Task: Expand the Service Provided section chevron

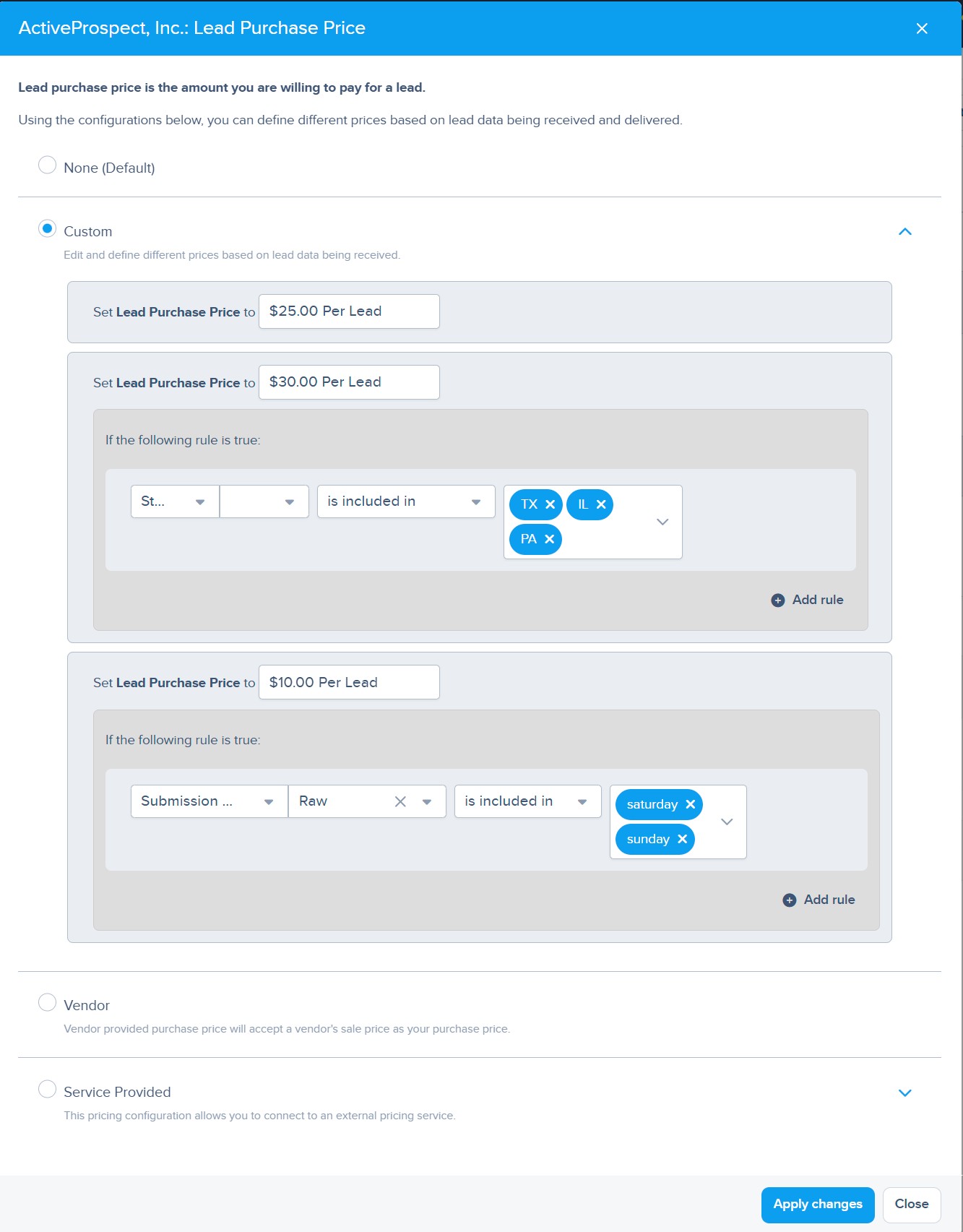Action: pyautogui.click(x=904, y=1093)
